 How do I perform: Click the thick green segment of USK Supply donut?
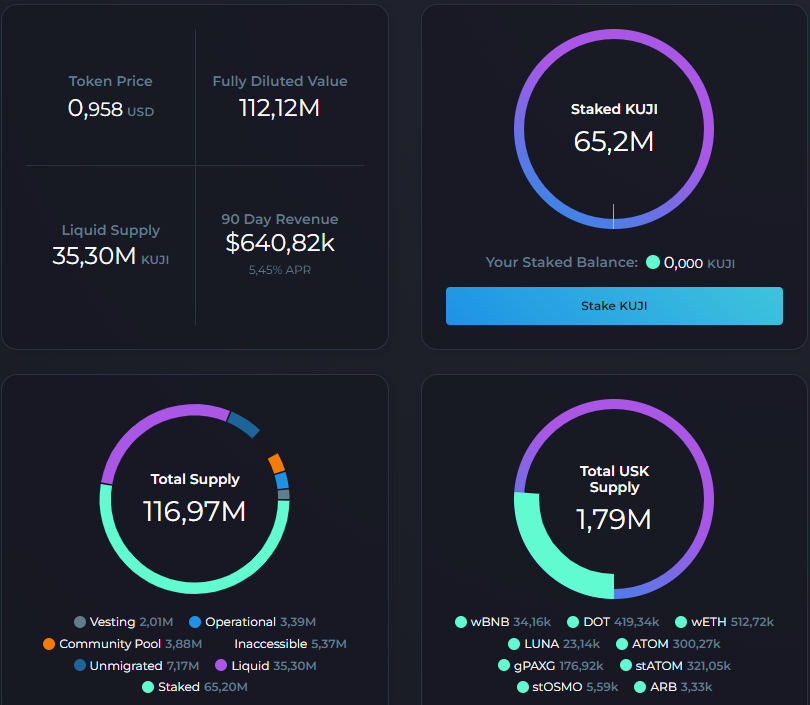tap(553, 555)
